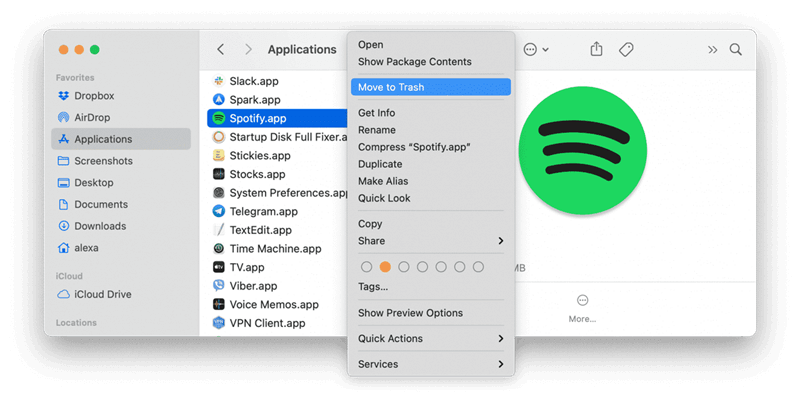Select the last tag color circle
The height and width of the screenshot is (394, 800).
(x=478, y=267)
